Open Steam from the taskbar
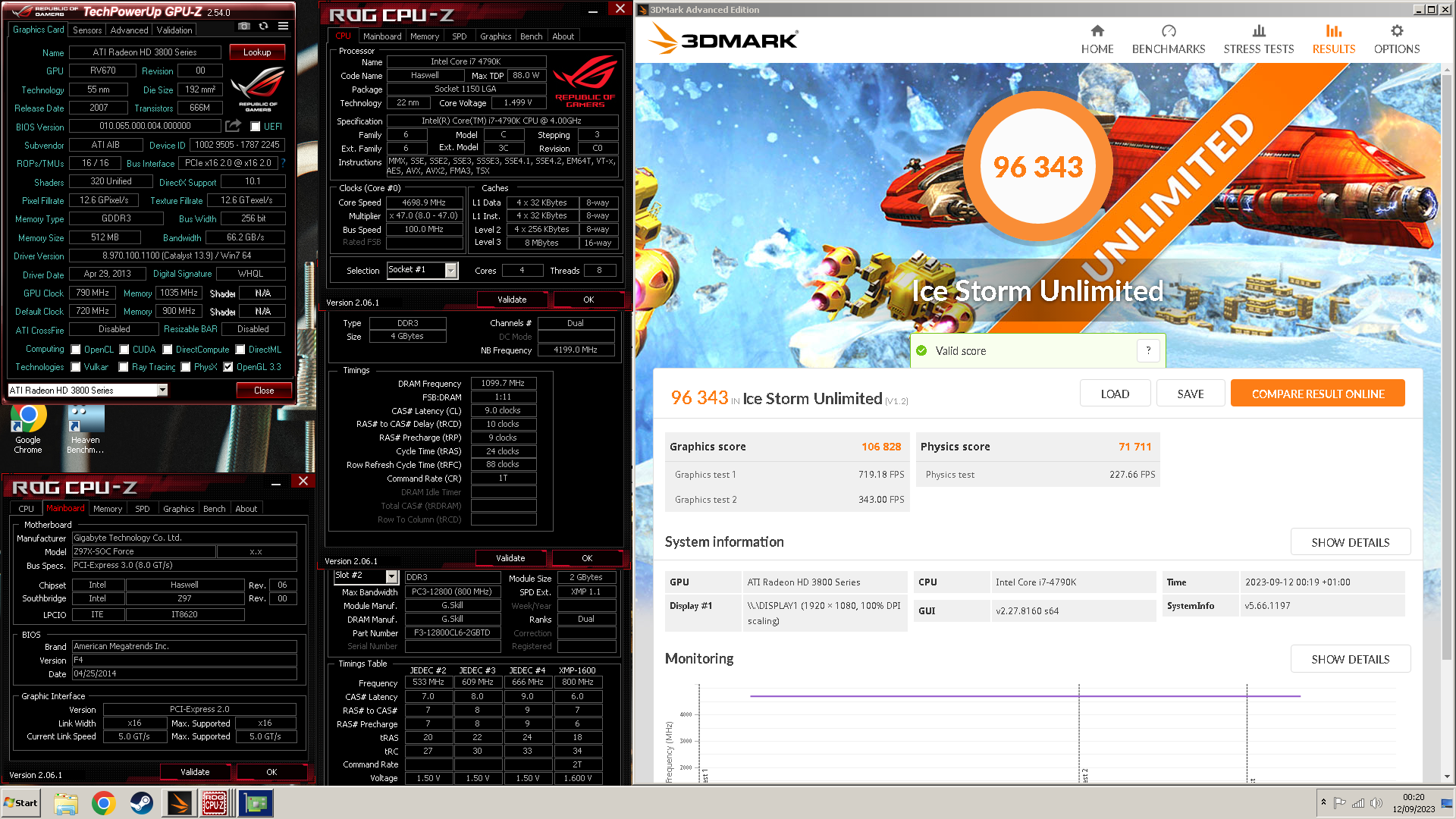This screenshot has height=819, width=1456. [x=142, y=803]
